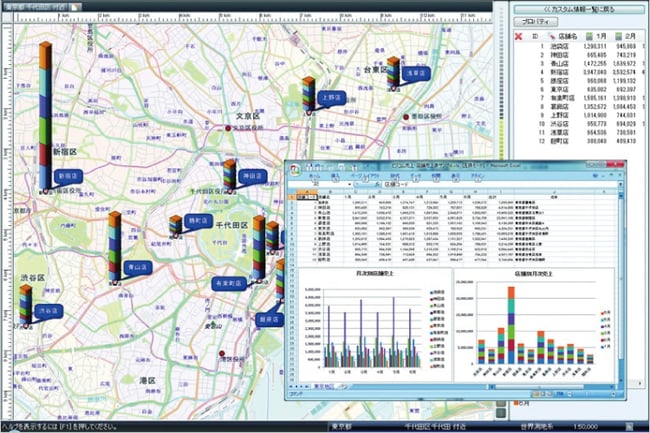Screen dimensions: 650x433
Task: Click the 神田店 map marker label
Action: pyautogui.click(x=250, y=176)
